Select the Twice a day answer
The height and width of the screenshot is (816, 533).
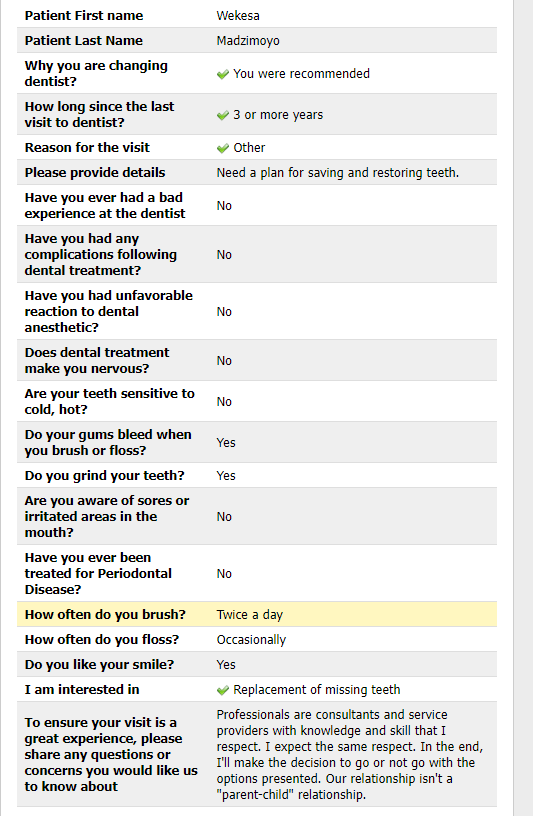click(249, 615)
